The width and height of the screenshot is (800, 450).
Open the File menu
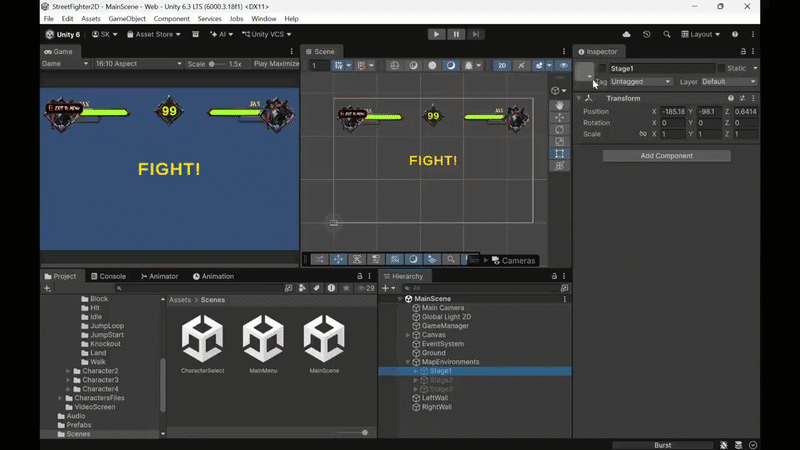click(48, 18)
